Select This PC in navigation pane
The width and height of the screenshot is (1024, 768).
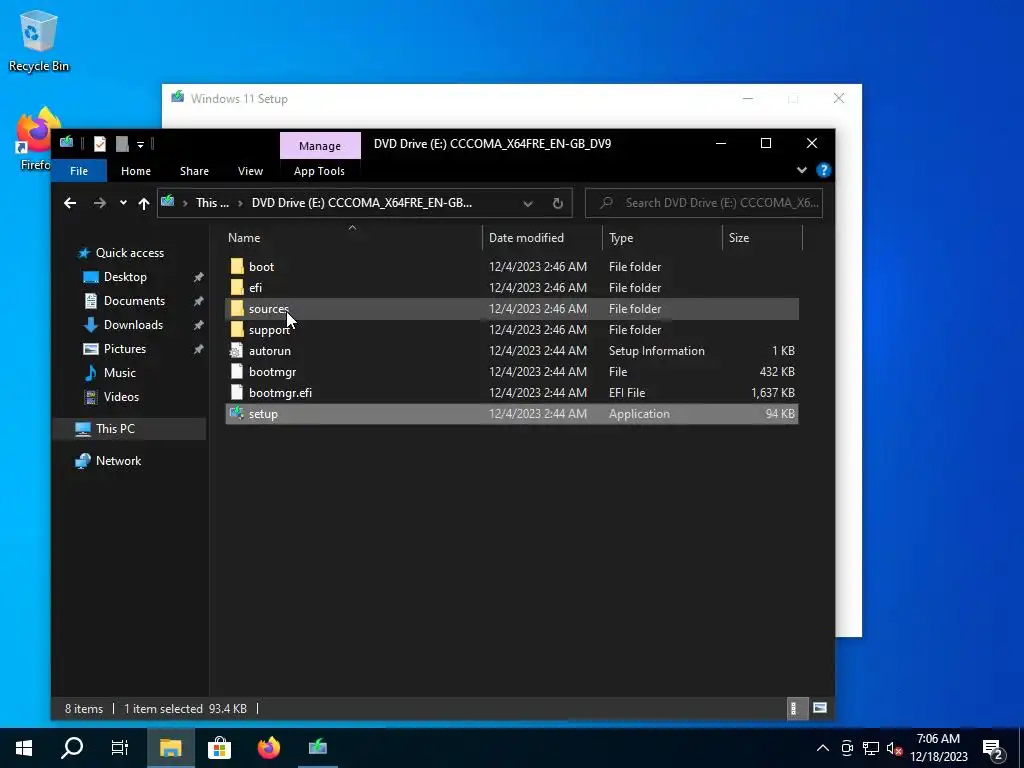tap(115, 429)
